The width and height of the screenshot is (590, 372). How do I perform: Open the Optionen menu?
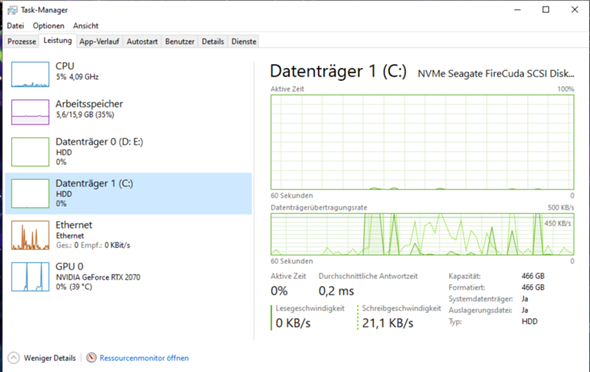[49, 26]
